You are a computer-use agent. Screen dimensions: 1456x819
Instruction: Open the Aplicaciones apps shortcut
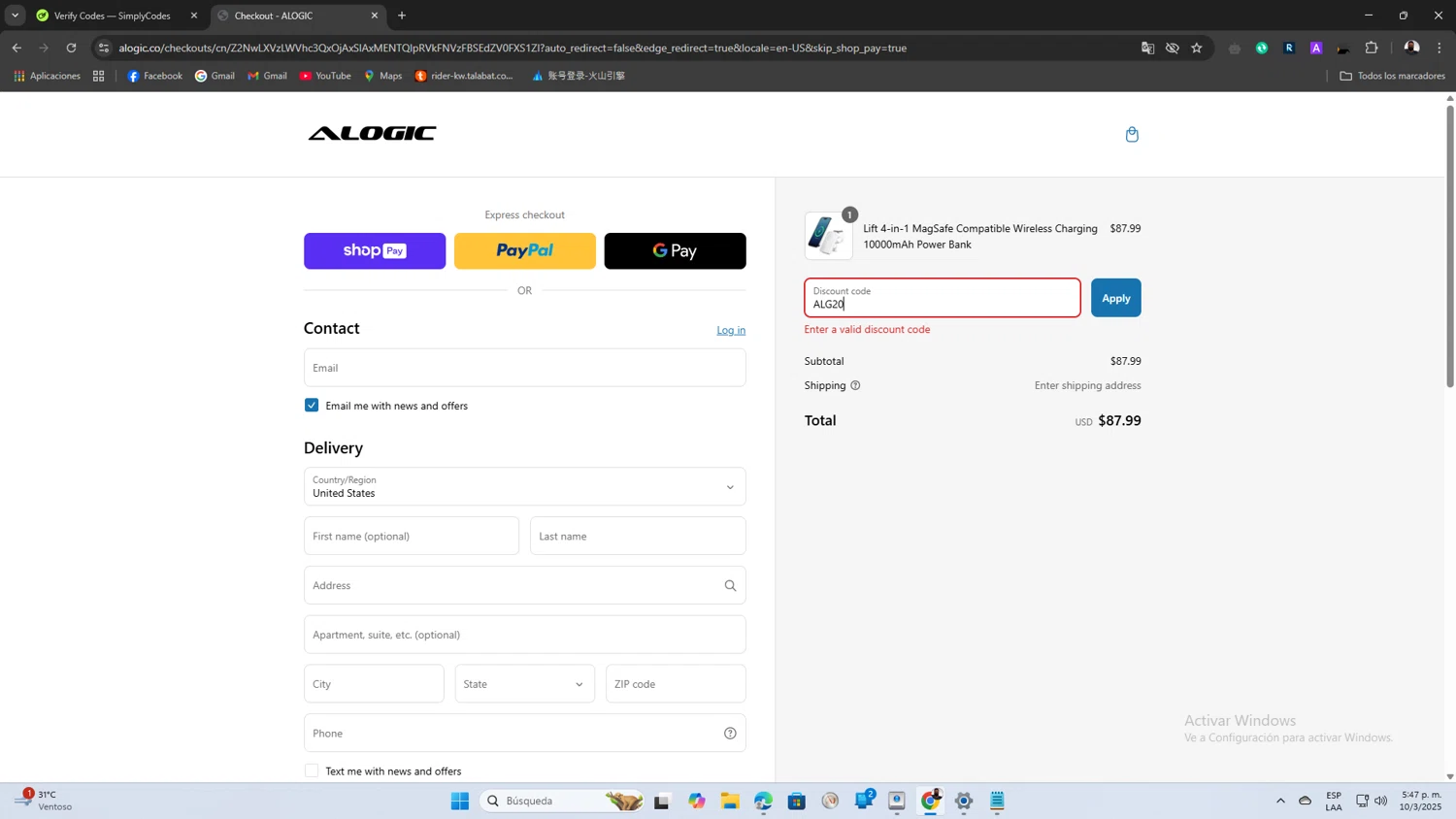click(x=47, y=76)
